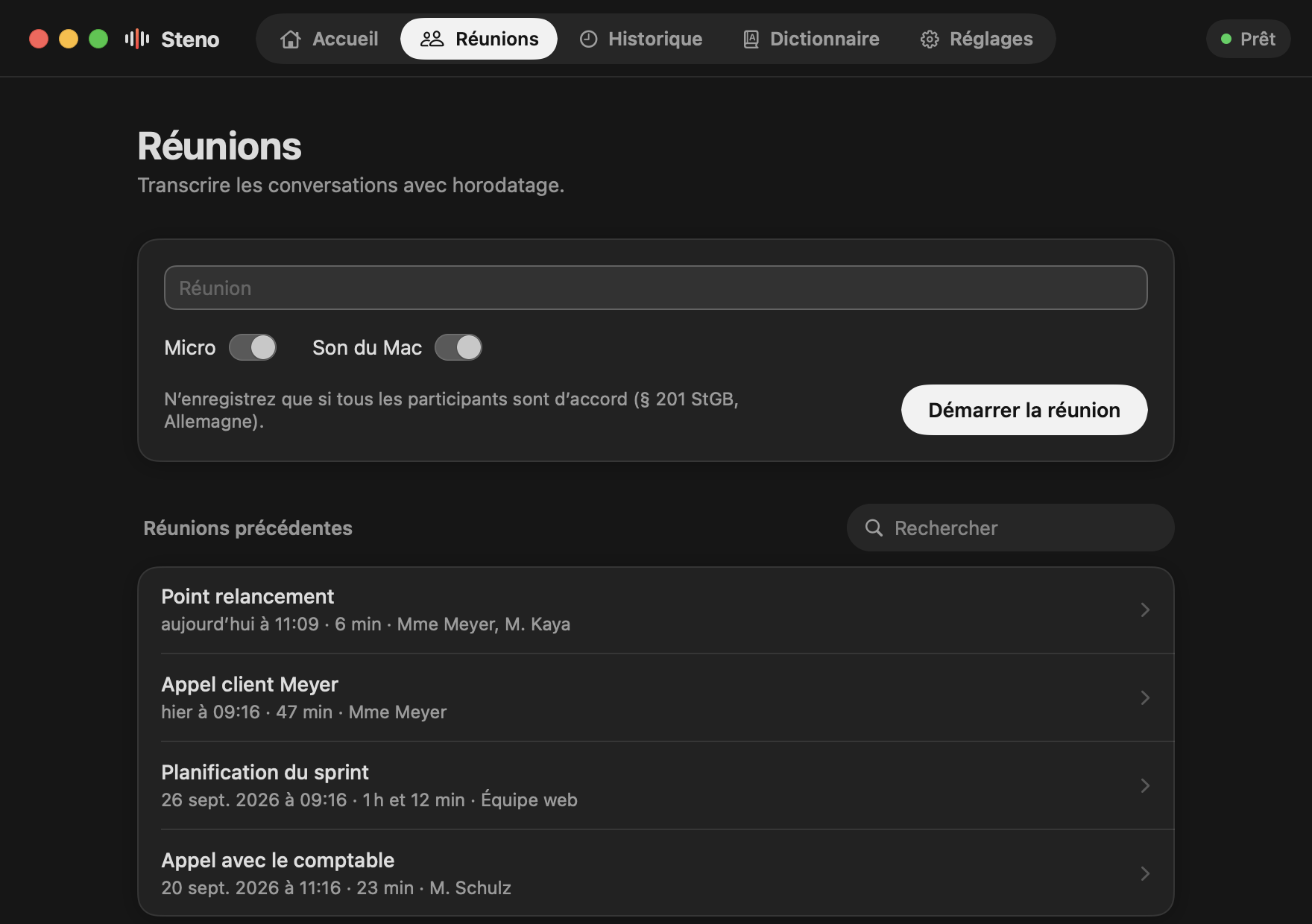Viewport: 1312px width, 924px height.
Task: Click the "aujourd'hui à 11:09" details line
Action: pyautogui.click(x=365, y=624)
